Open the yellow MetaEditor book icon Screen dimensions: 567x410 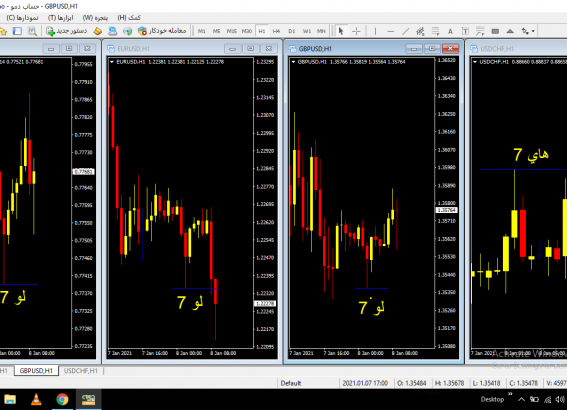(98, 31)
